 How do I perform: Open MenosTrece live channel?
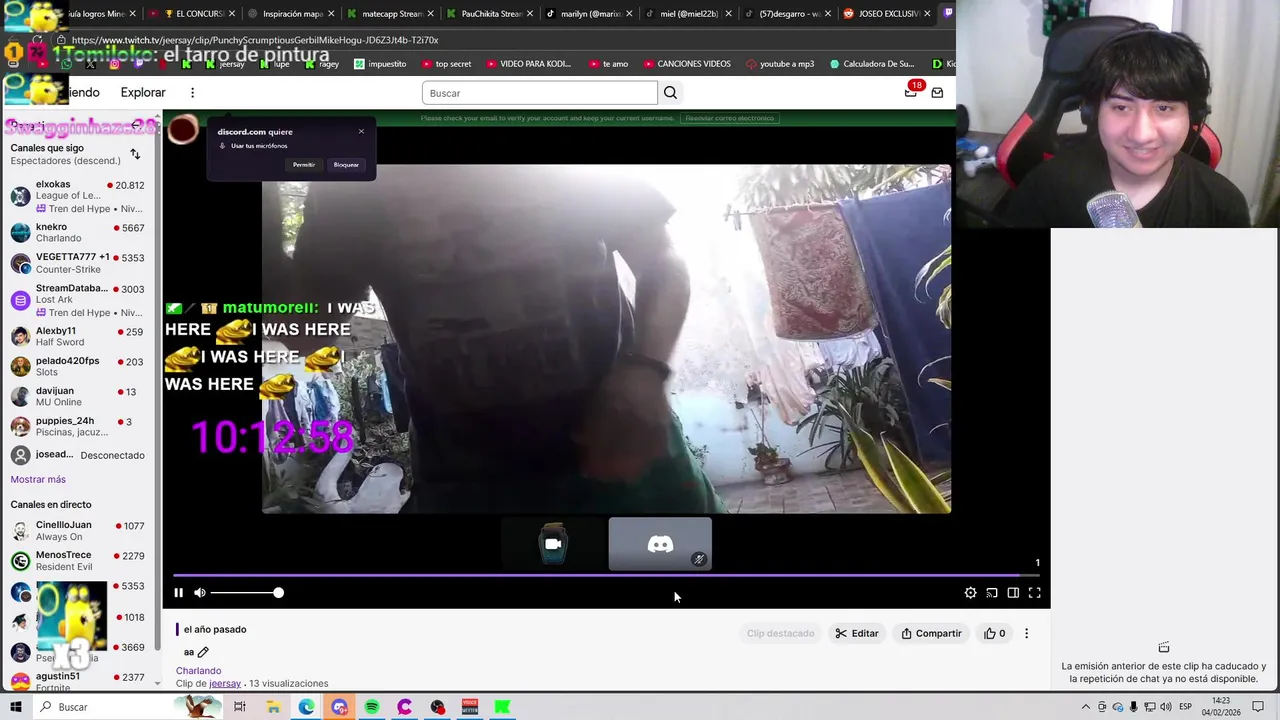[78, 561]
